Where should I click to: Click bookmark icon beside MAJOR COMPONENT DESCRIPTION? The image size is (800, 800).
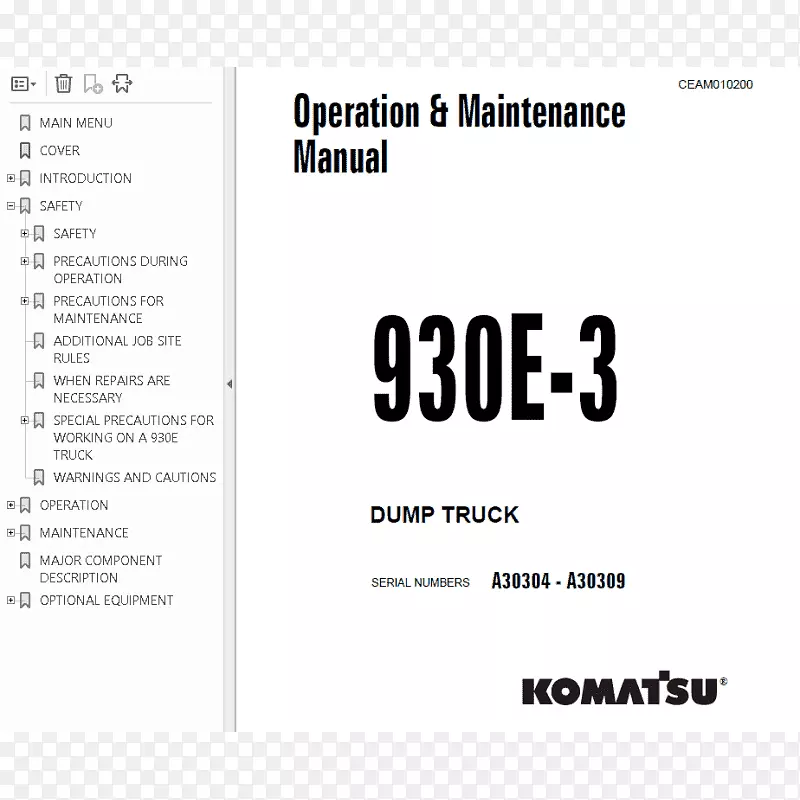[24, 560]
